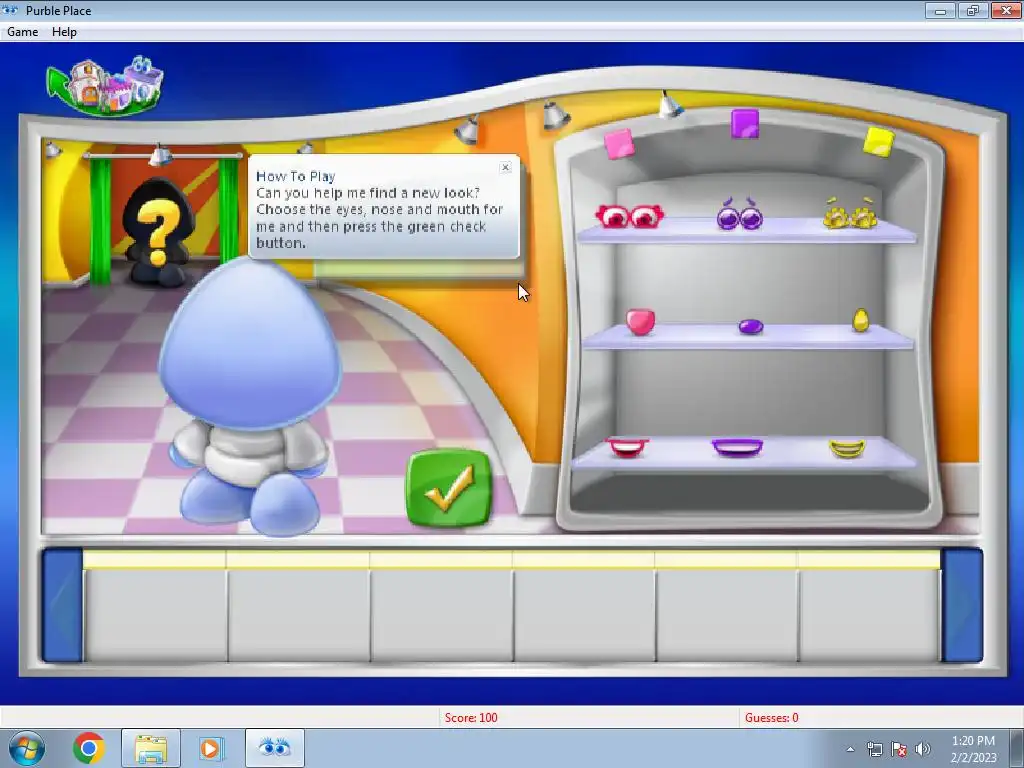Click the right blue guess-history arrow panel
The height and width of the screenshot is (768, 1024).
point(962,605)
